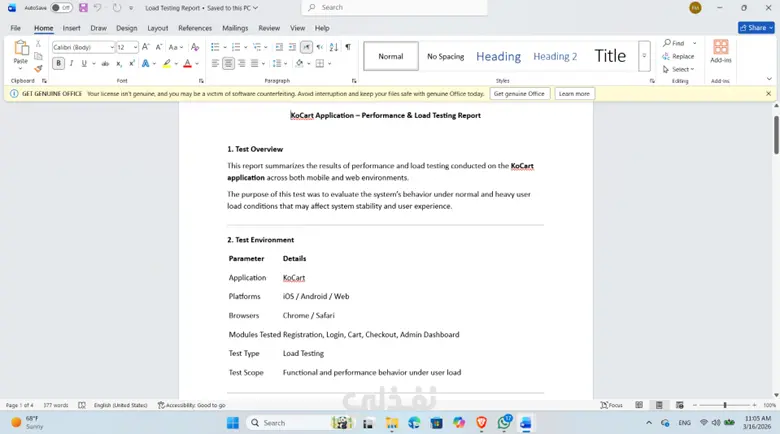Toggle right-to-left text direction
This screenshot has height=434, width=780.
319,47
